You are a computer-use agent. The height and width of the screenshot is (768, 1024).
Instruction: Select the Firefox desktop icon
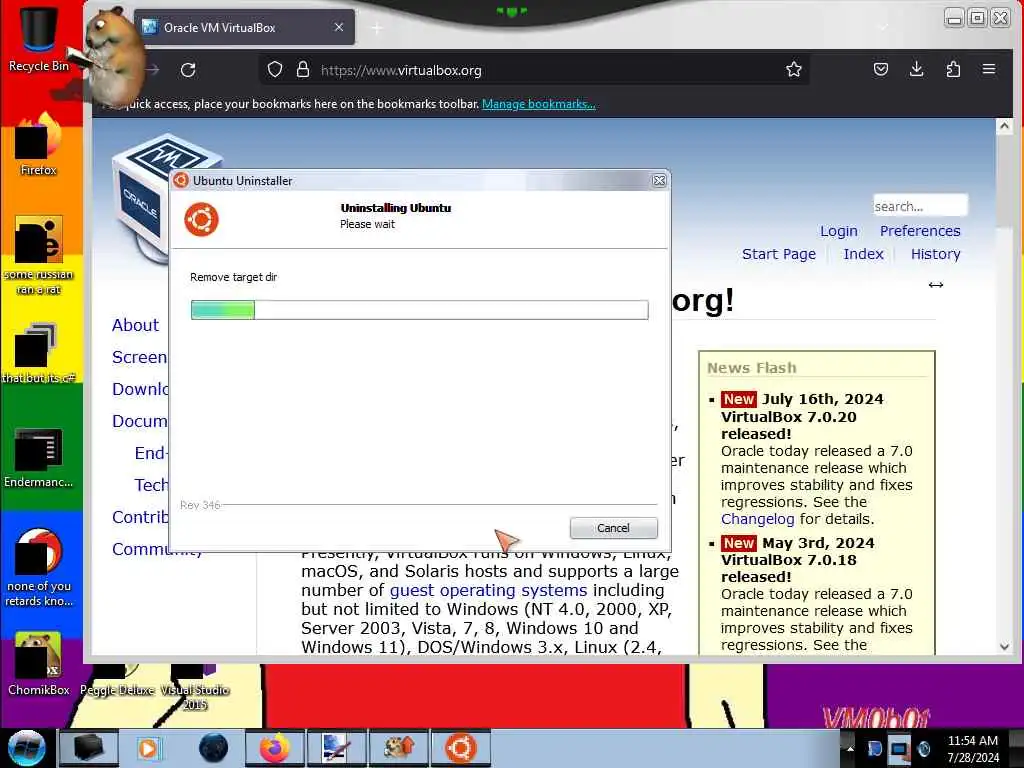click(39, 145)
